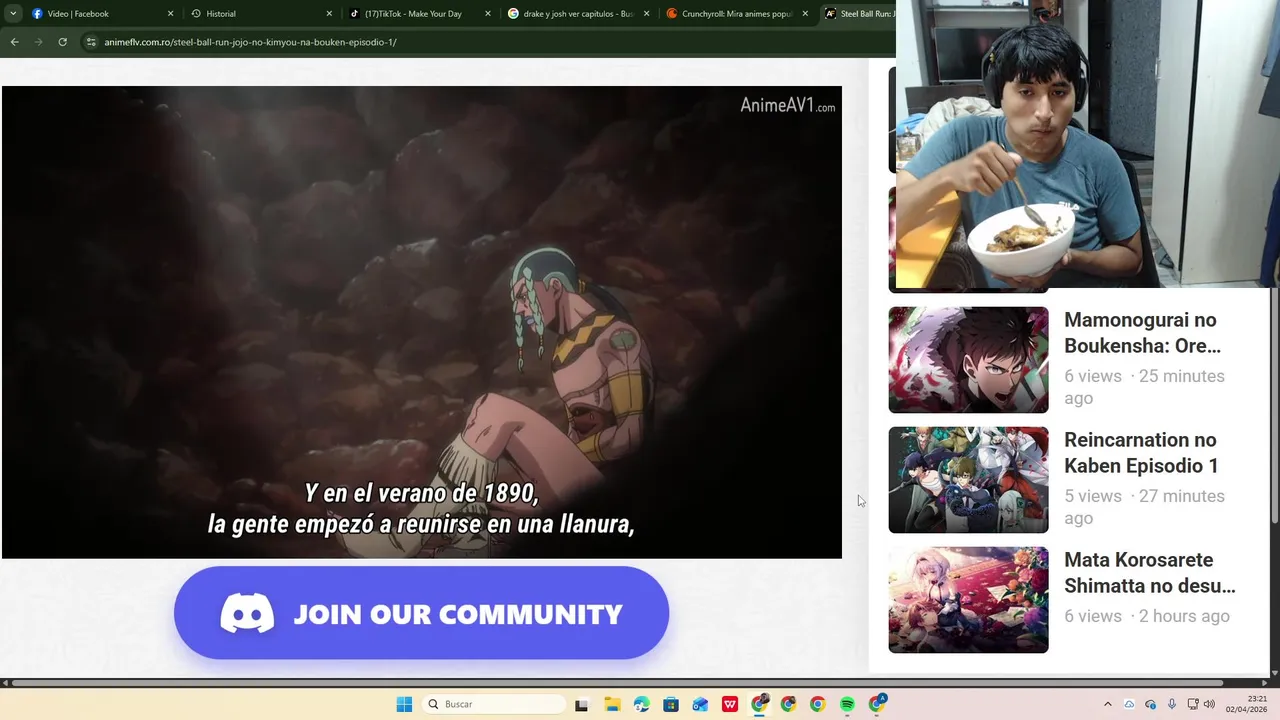Close the Crunchyroll tab

coord(805,14)
